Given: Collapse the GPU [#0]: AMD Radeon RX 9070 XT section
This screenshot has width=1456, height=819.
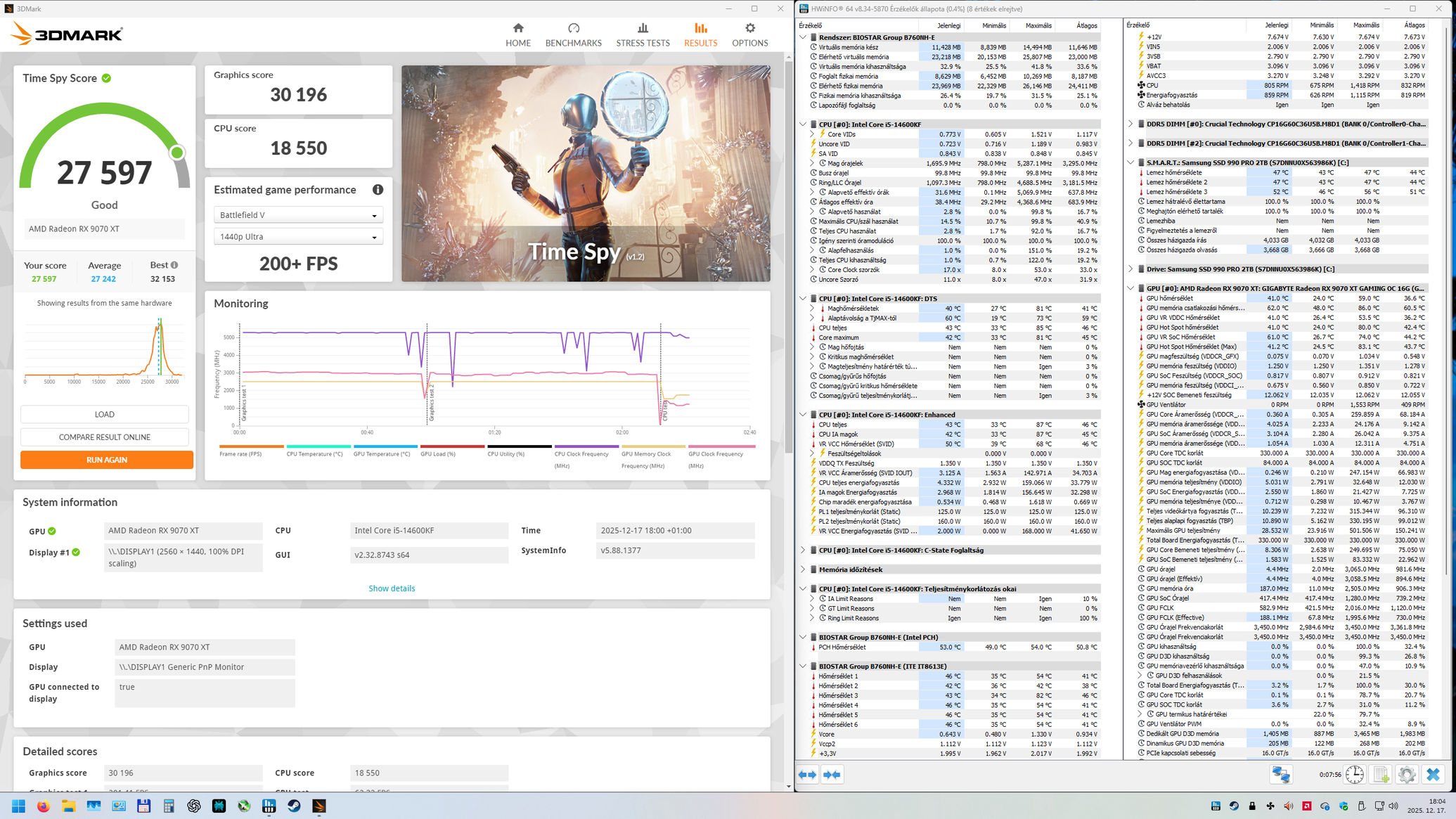Looking at the screenshot, I should click(1130, 288).
